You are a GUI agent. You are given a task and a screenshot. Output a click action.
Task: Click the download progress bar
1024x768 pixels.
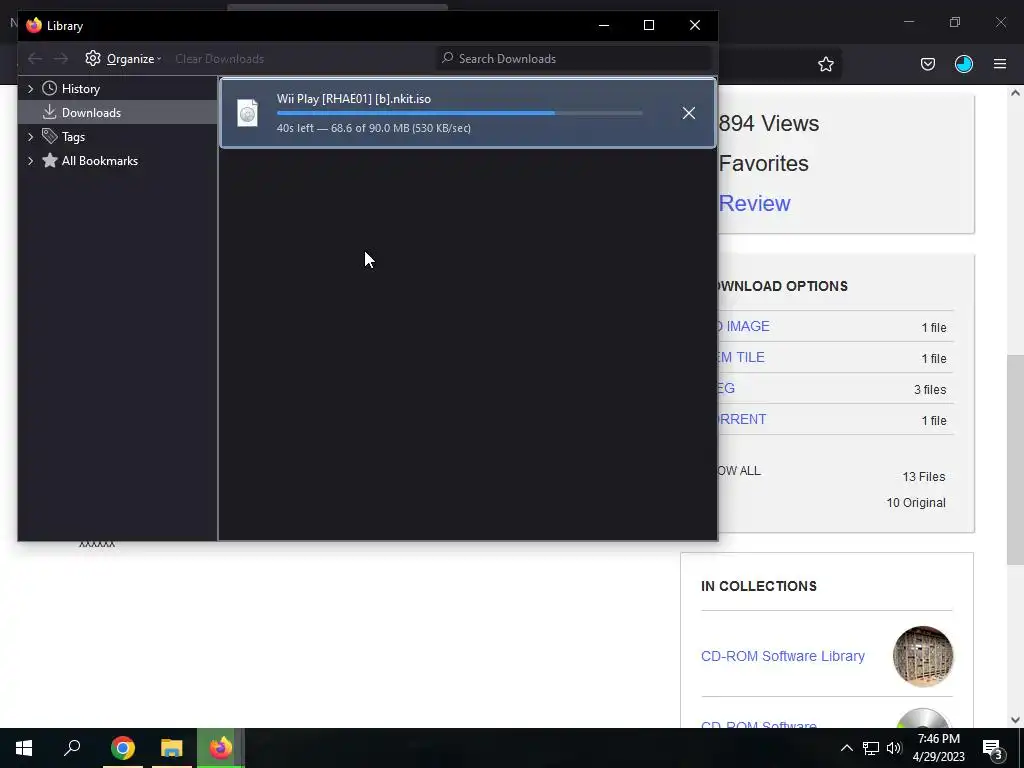tap(460, 113)
